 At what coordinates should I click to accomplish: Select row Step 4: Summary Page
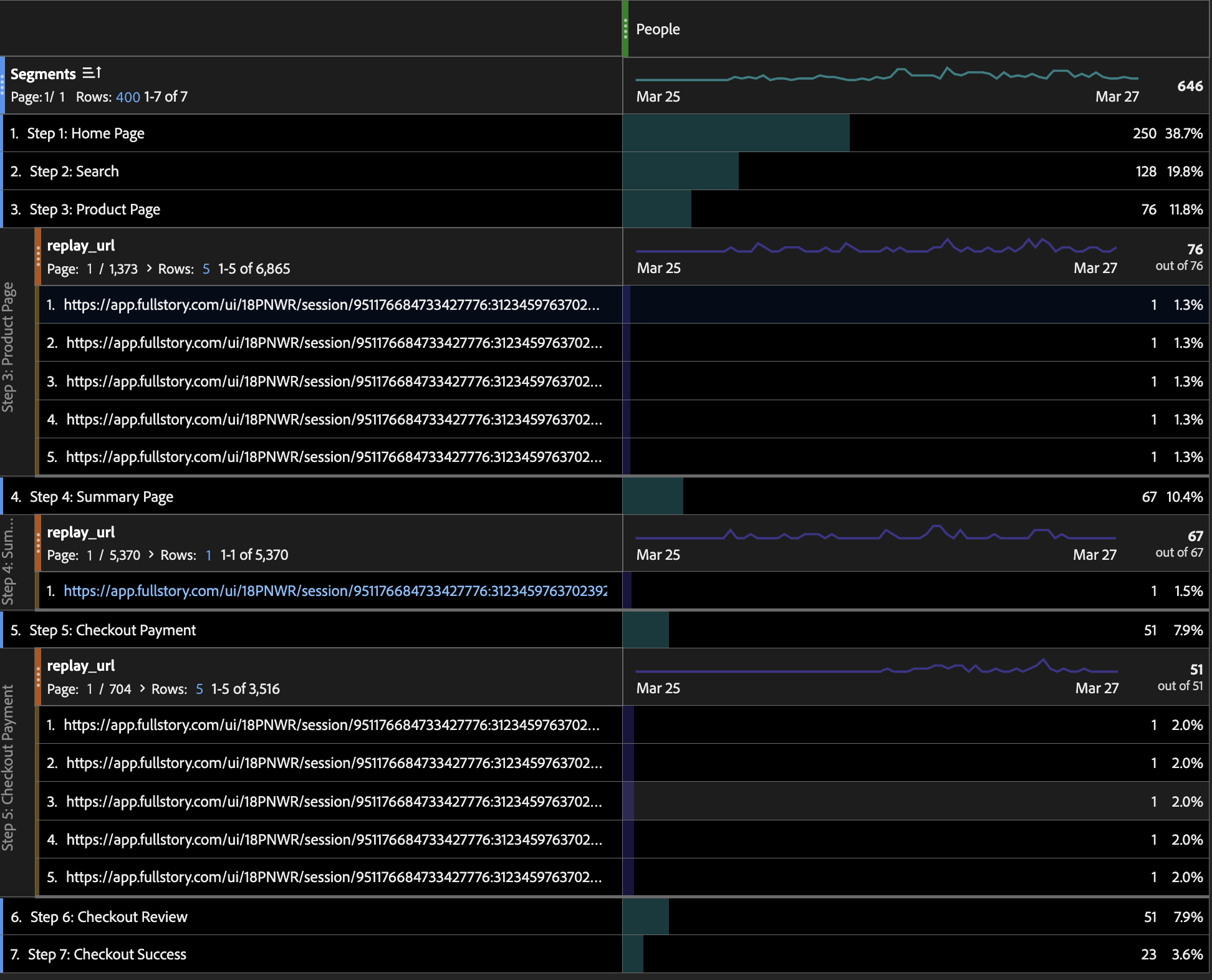pyautogui.click(x=312, y=497)
